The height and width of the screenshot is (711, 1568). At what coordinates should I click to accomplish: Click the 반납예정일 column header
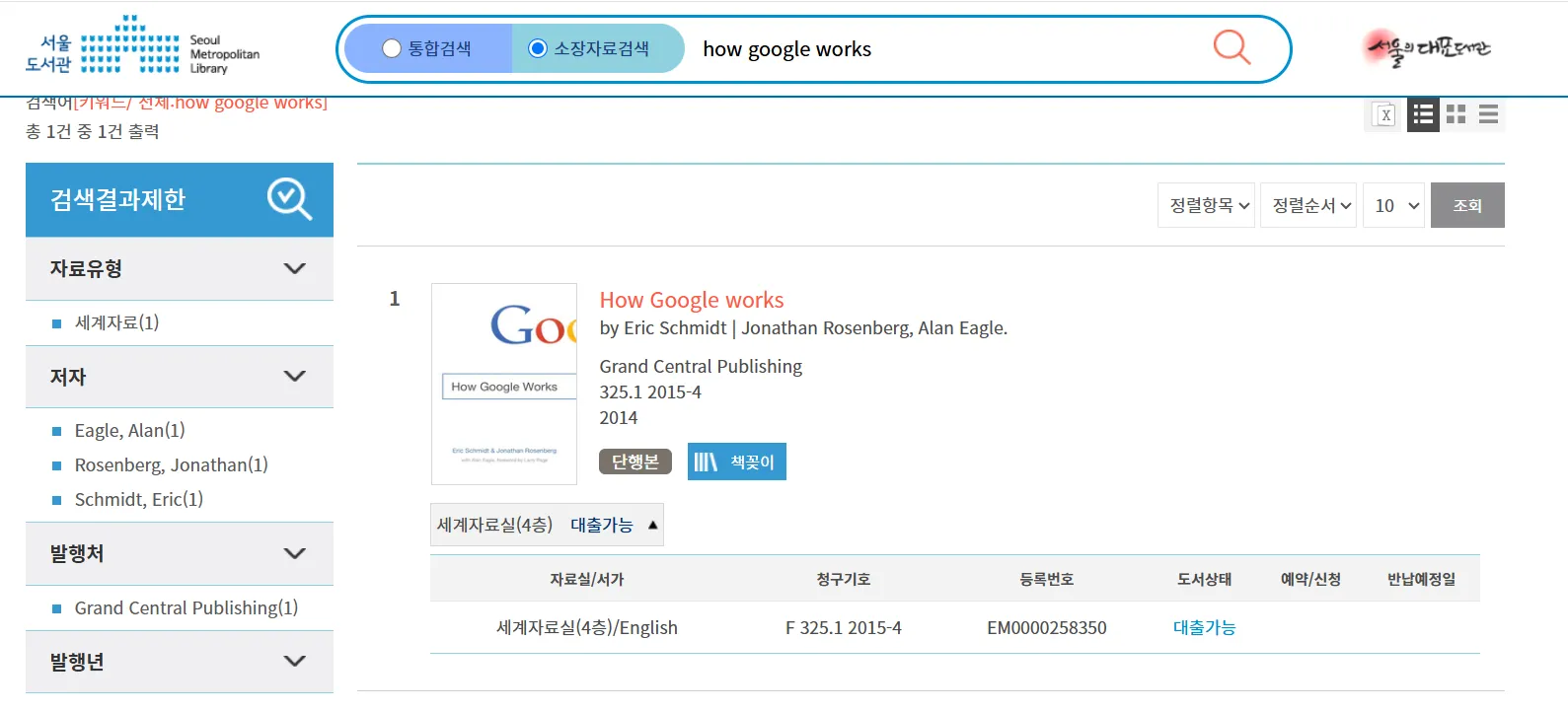(x=1421, y=579)
